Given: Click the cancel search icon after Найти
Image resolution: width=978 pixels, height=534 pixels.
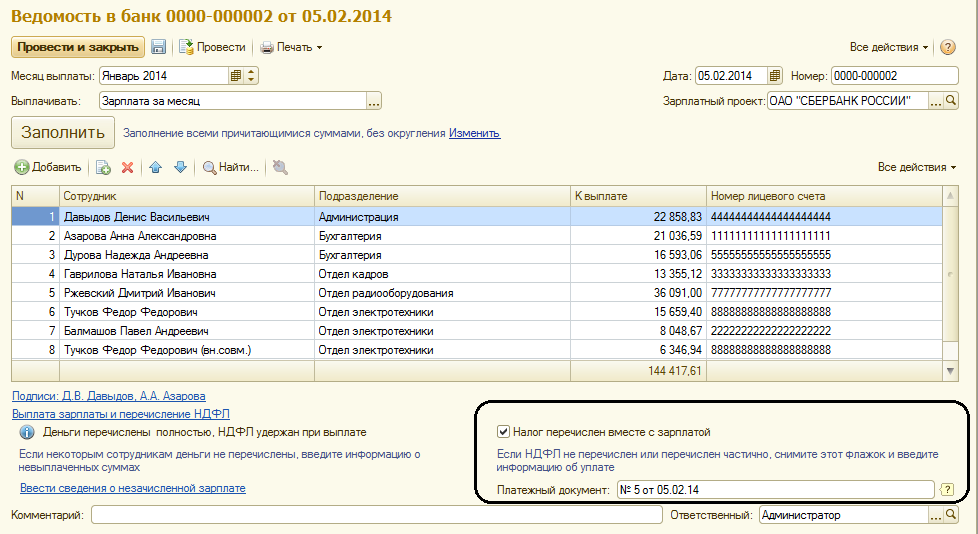Looking at the screenshot, I should point(280,167).
